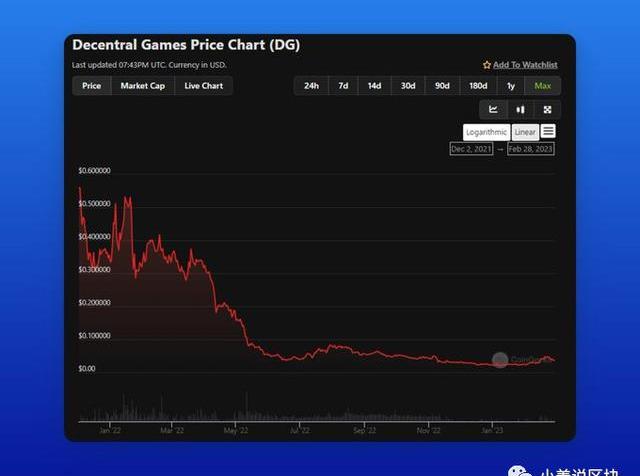Select the 24h time range button
Screen dimensions: 640x476
coord(311,86)
